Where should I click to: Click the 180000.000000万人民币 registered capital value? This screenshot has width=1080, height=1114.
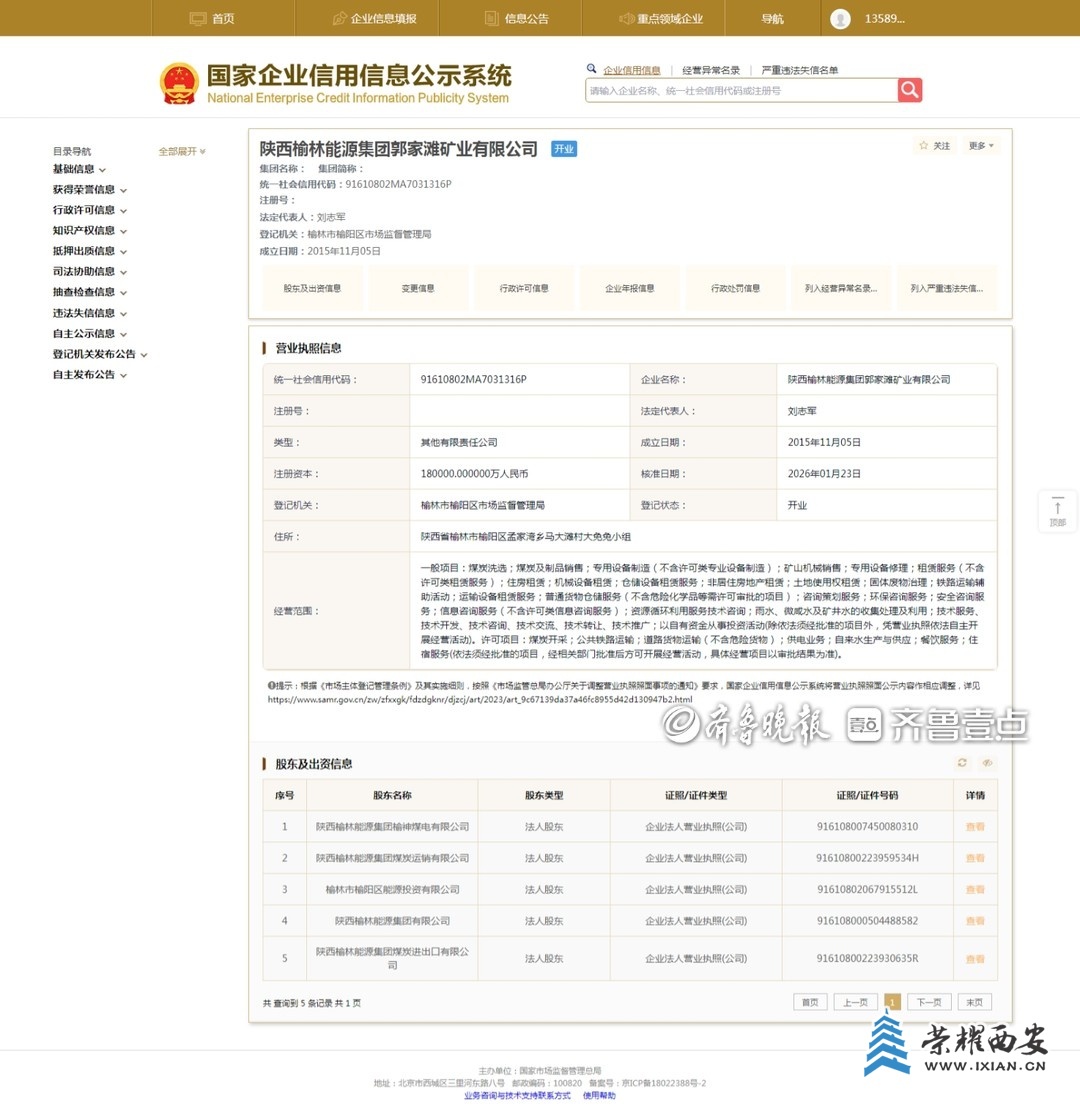(474, 474)
